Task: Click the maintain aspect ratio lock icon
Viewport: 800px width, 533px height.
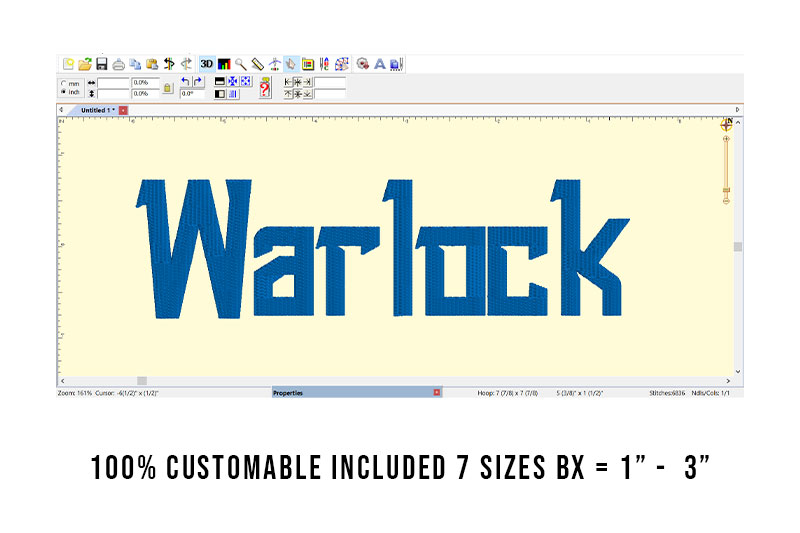Action: point(167,88)
